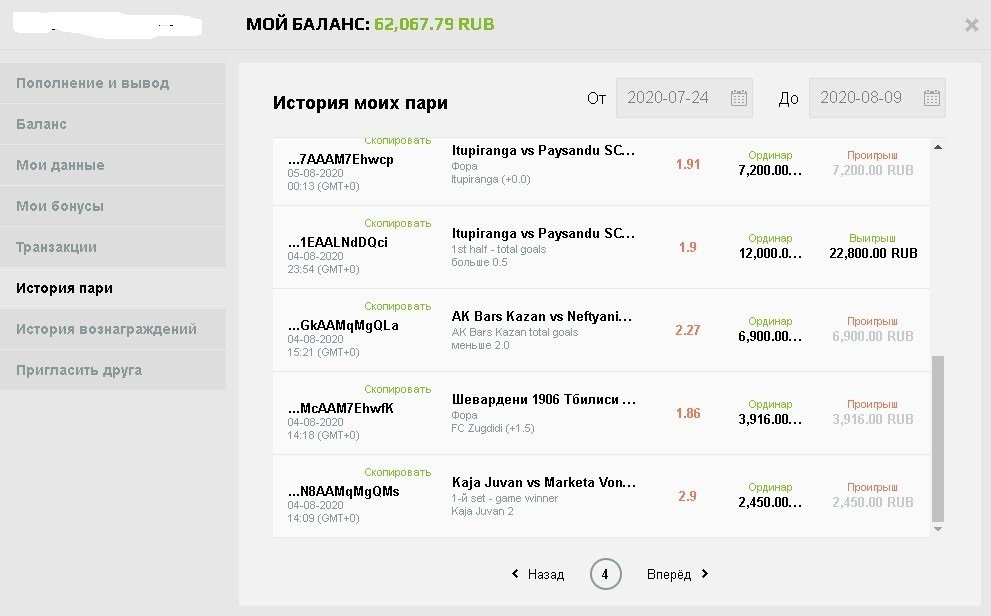The height and width of the screenshot is (616, 991).
Task: Click the start date field 2020-07-24
Action: point(668,98)
